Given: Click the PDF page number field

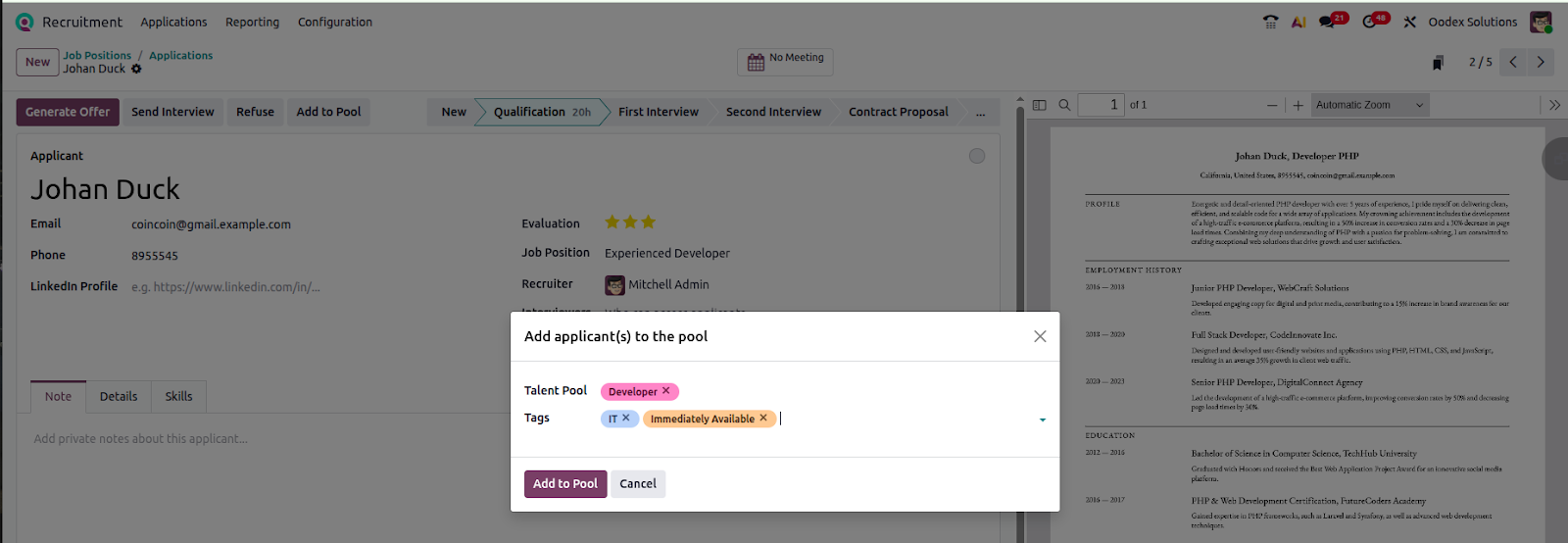Looking at the screenshot, I should pos(1101,105).
